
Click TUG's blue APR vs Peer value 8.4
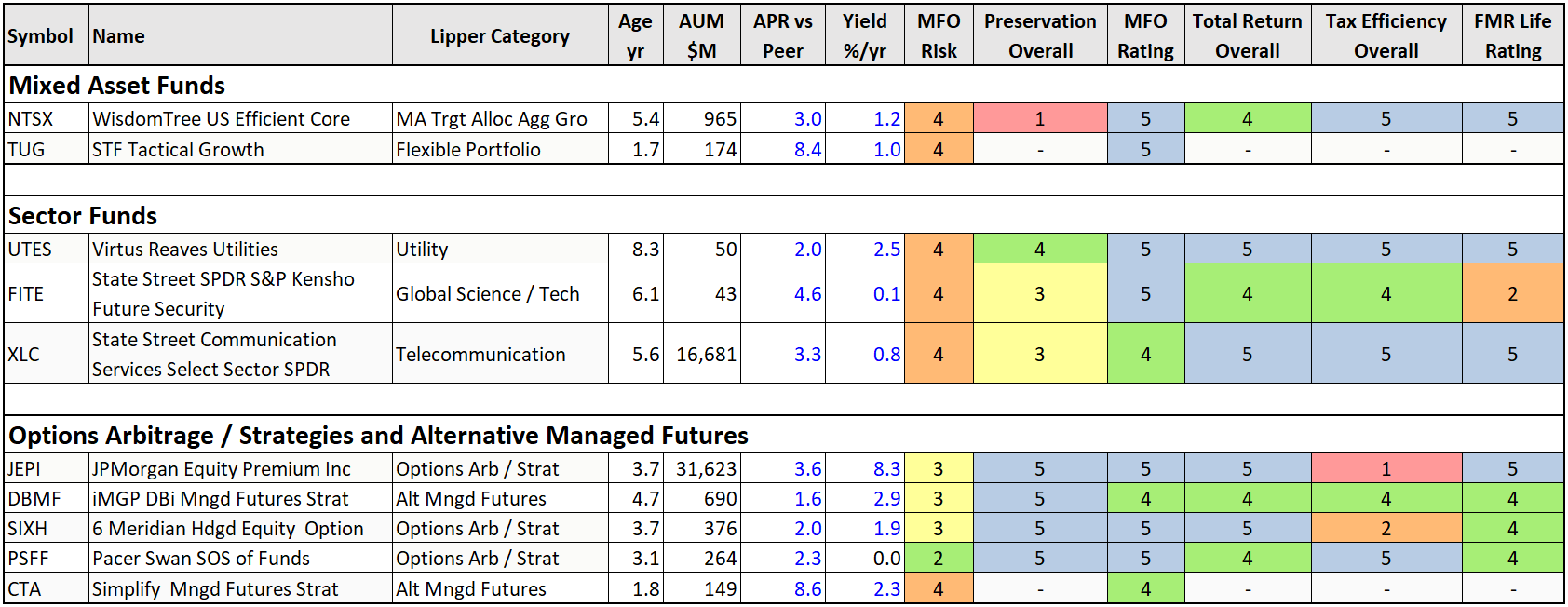807,150
